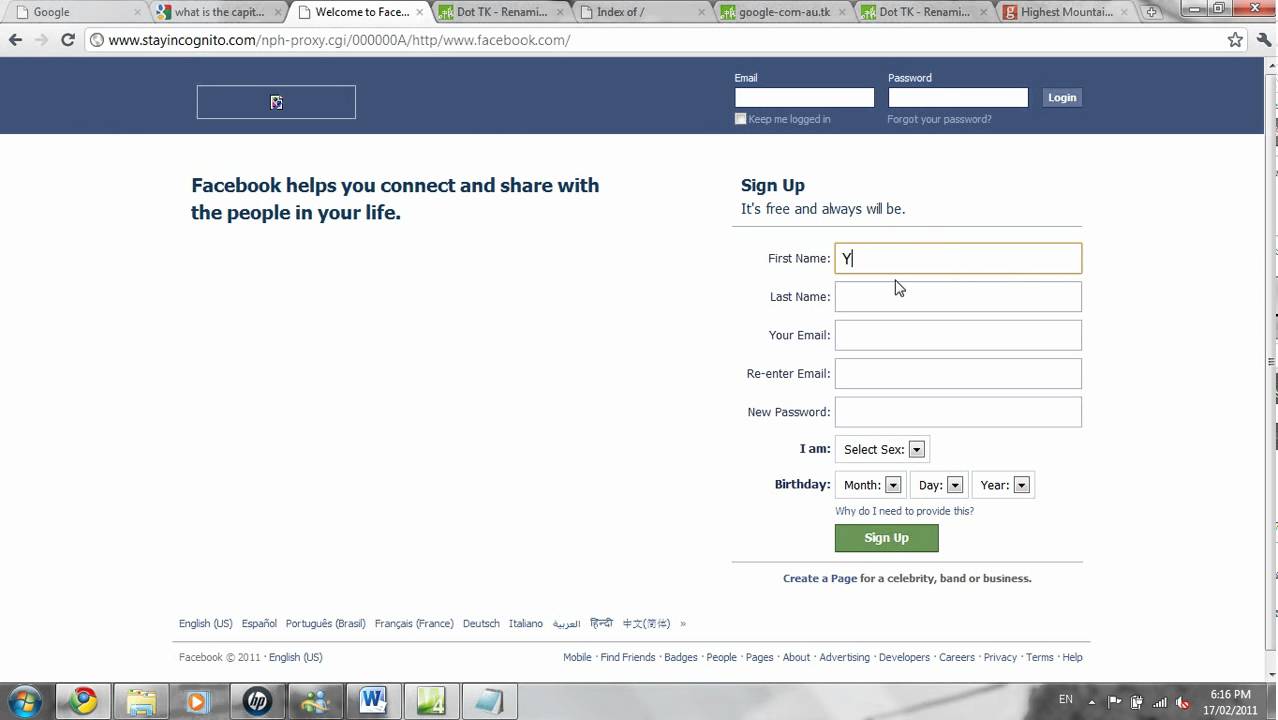Close the 'Welcome to Face...' tab

click(x=420, y=13)
